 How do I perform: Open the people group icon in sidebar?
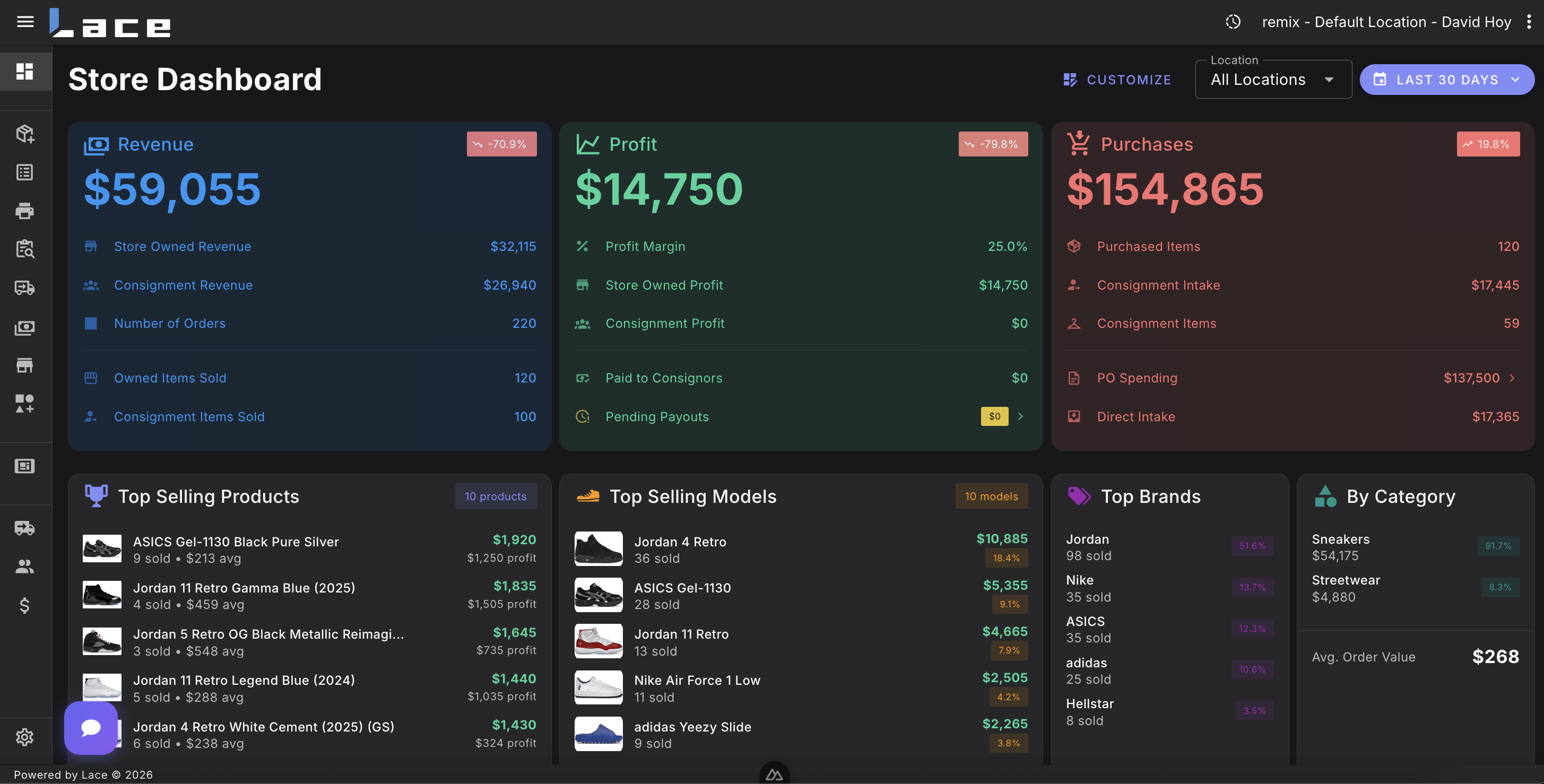[24, 567]
